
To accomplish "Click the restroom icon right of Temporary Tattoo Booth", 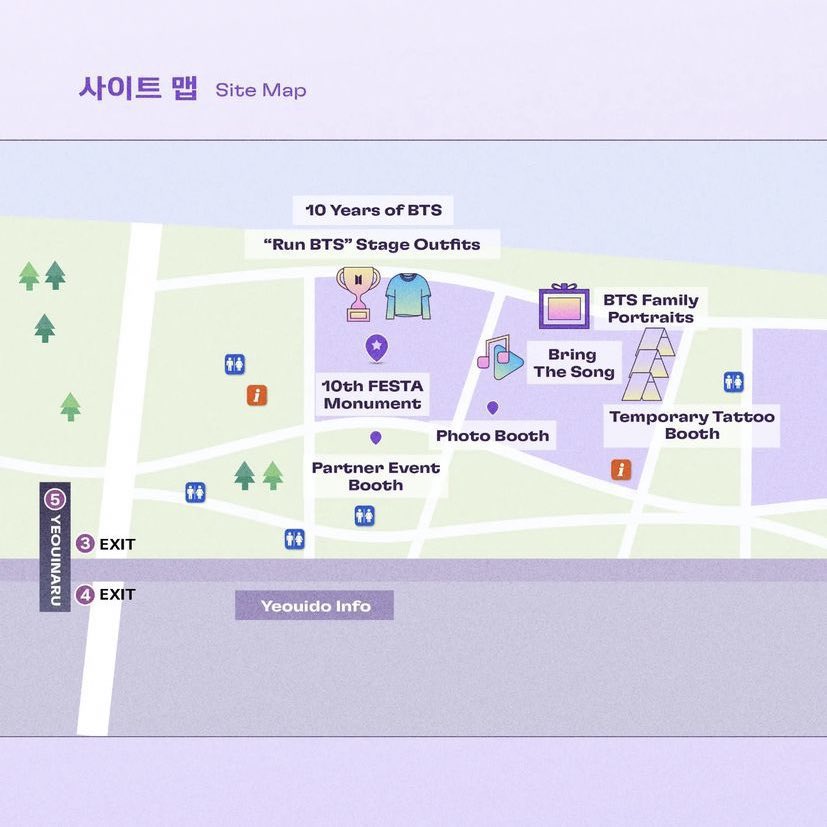I will pyautogui.click(x=734, y=382).
